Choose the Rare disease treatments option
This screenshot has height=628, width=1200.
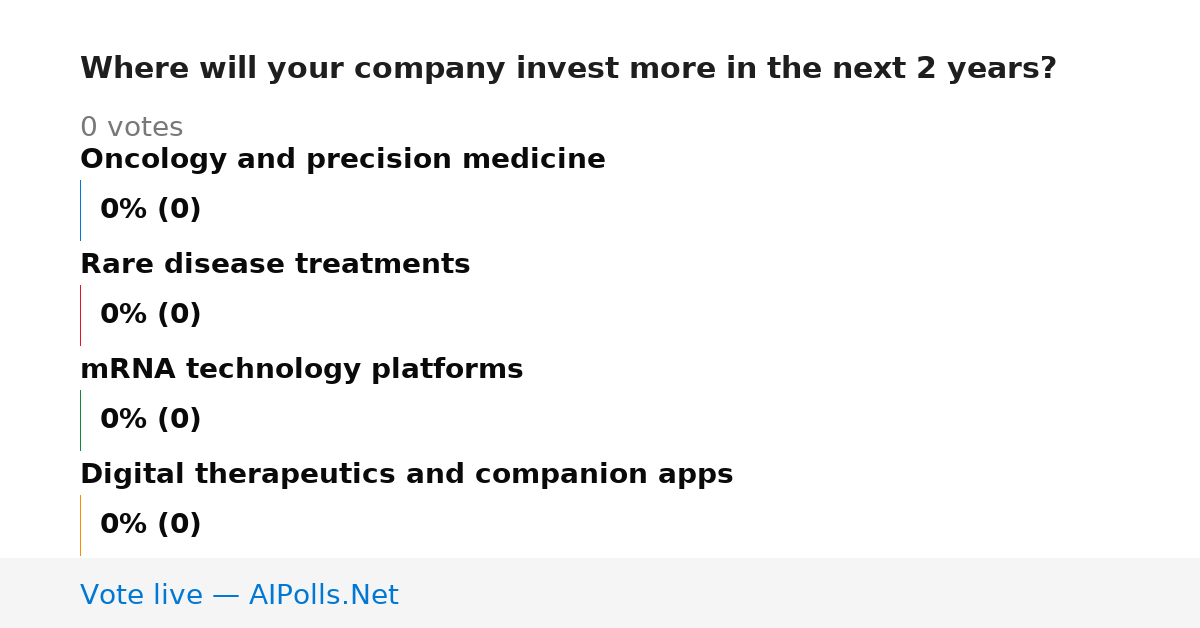click(275, 265)
